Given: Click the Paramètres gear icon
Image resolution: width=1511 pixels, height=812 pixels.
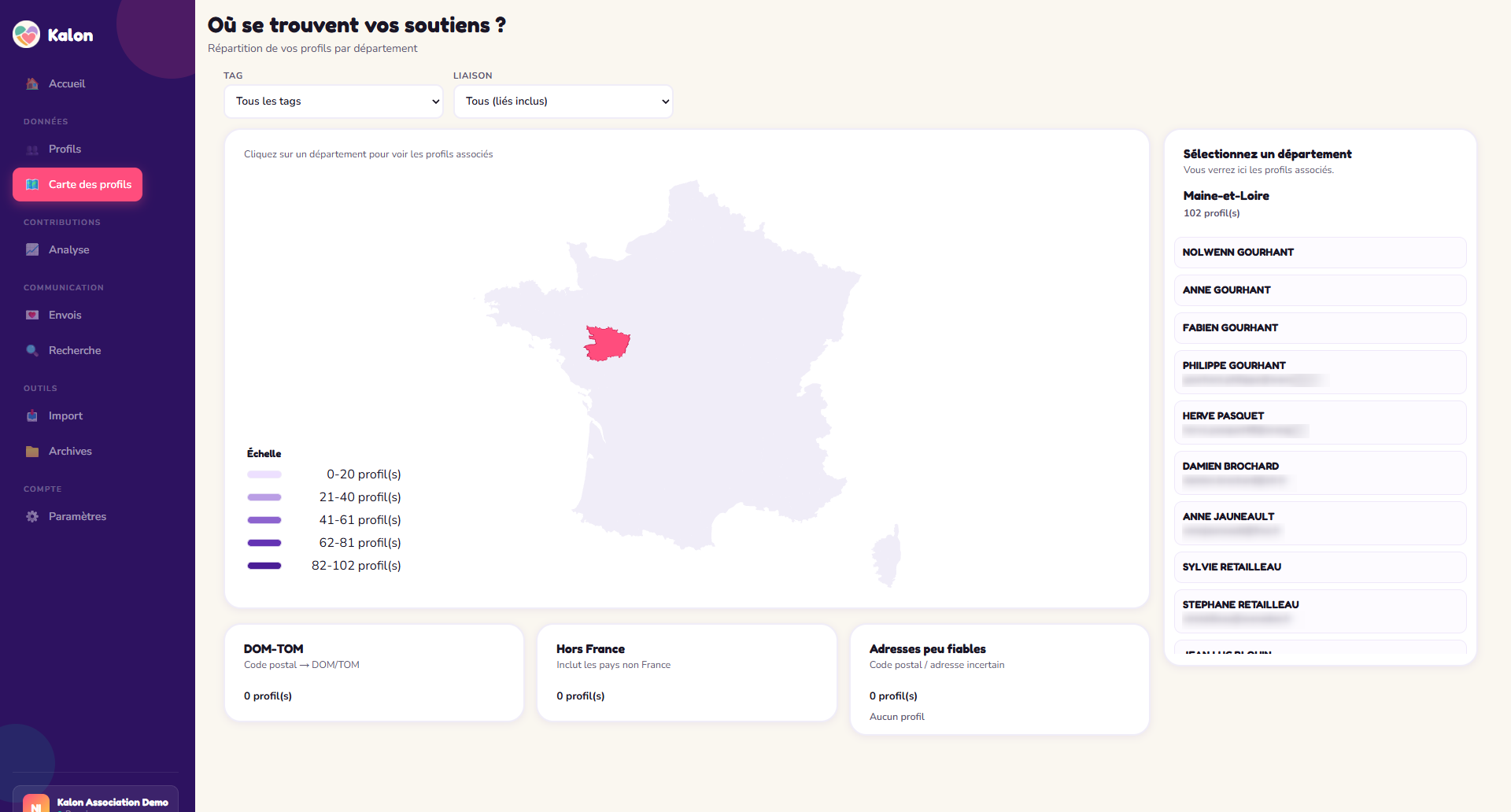Looking at the screenshot, I should point(32,516).
